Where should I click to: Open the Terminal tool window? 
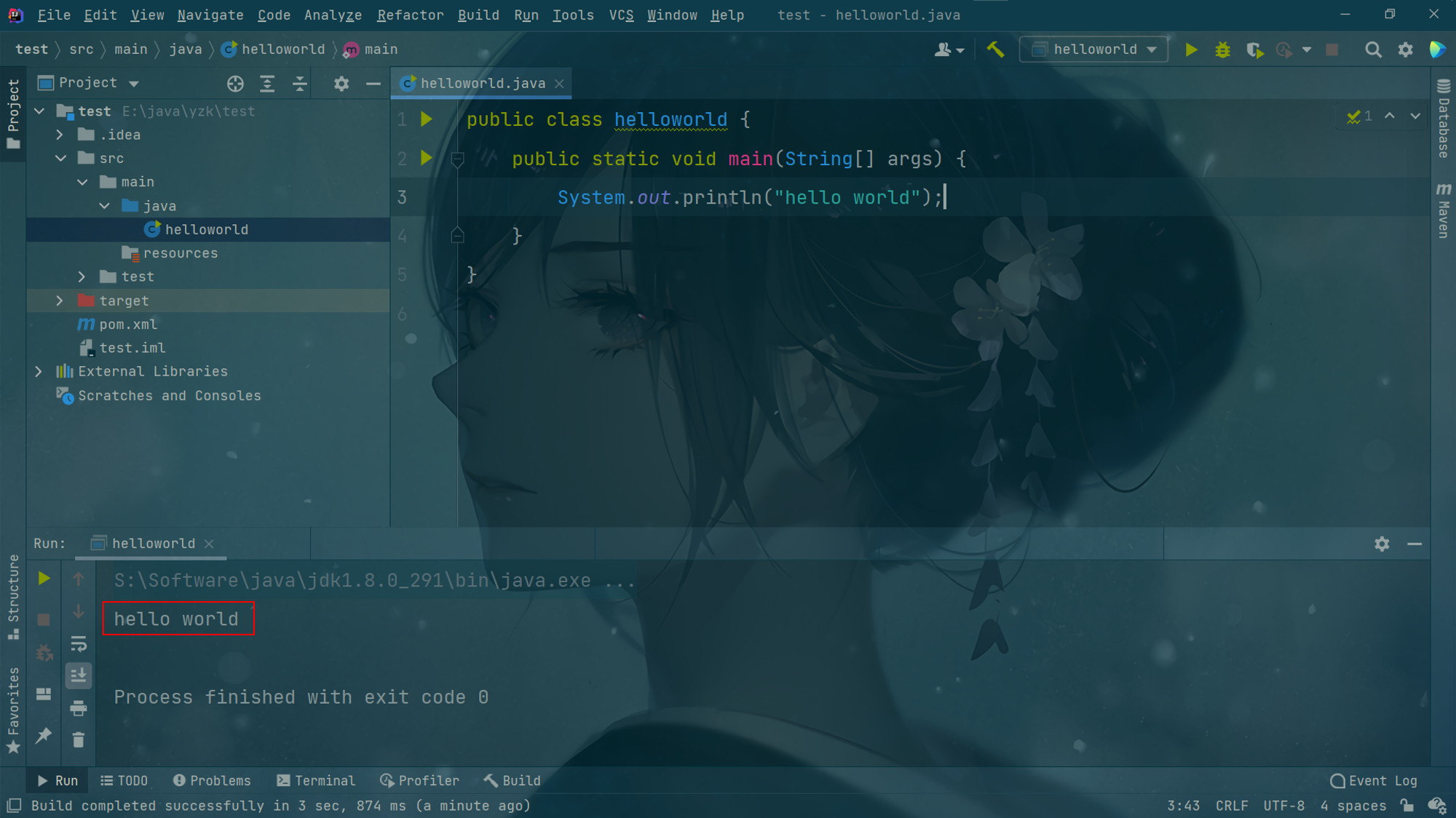(316, 781)
